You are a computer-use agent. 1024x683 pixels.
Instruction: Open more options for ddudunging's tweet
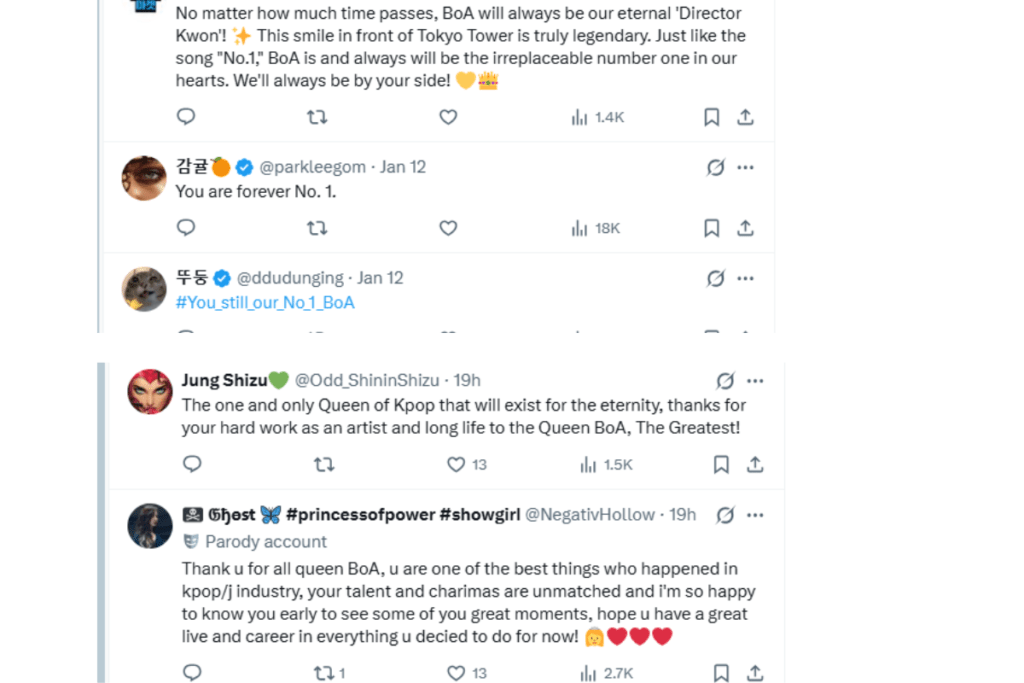(x=746, y=278)
